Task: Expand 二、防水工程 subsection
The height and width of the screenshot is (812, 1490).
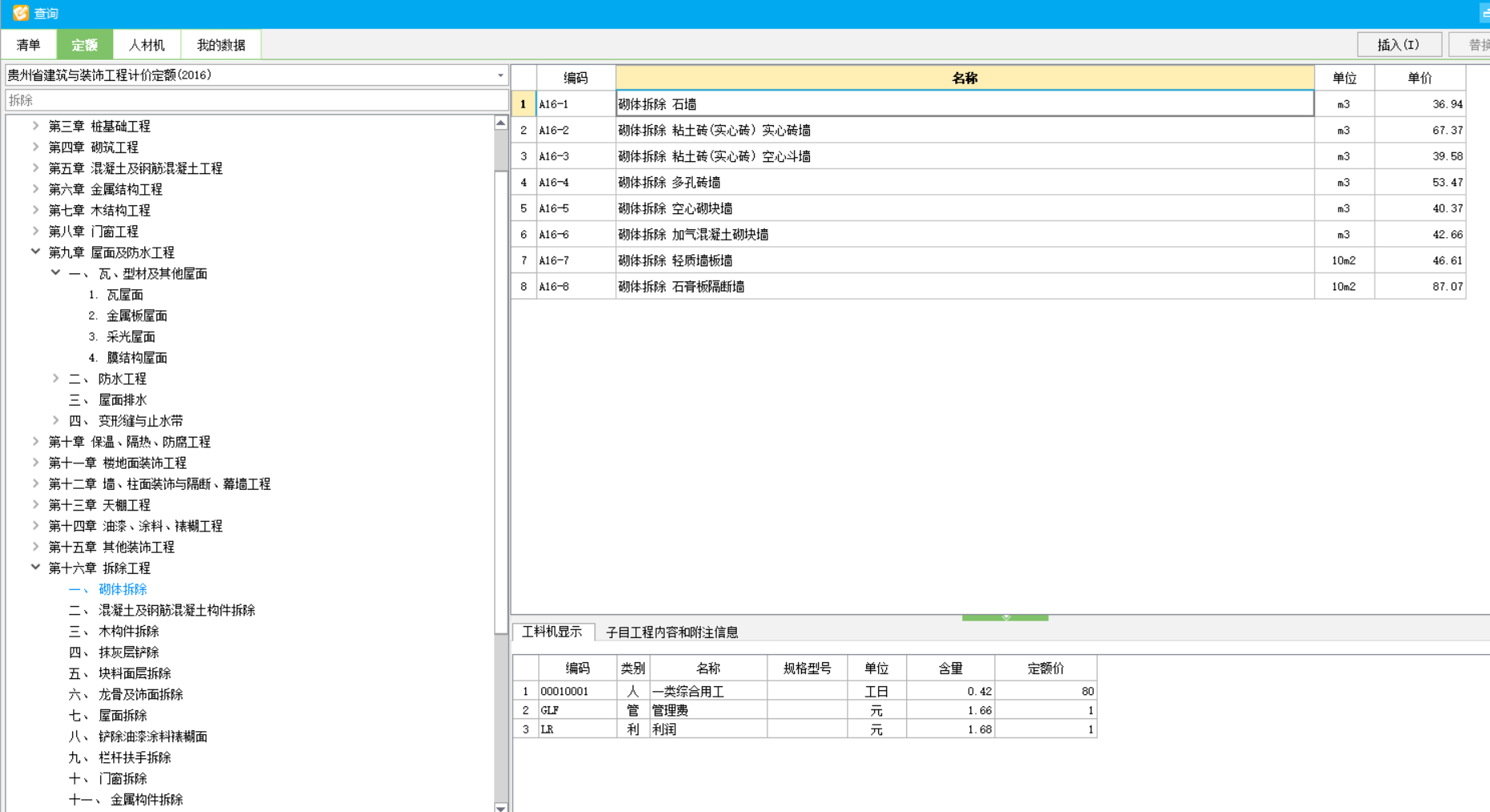Action: pos(55,378)
